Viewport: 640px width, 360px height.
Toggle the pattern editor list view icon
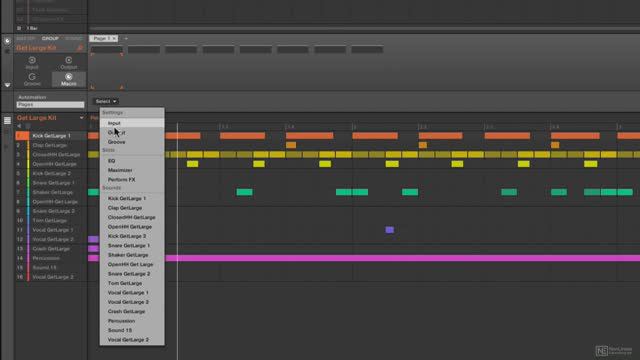click(7, 120)
